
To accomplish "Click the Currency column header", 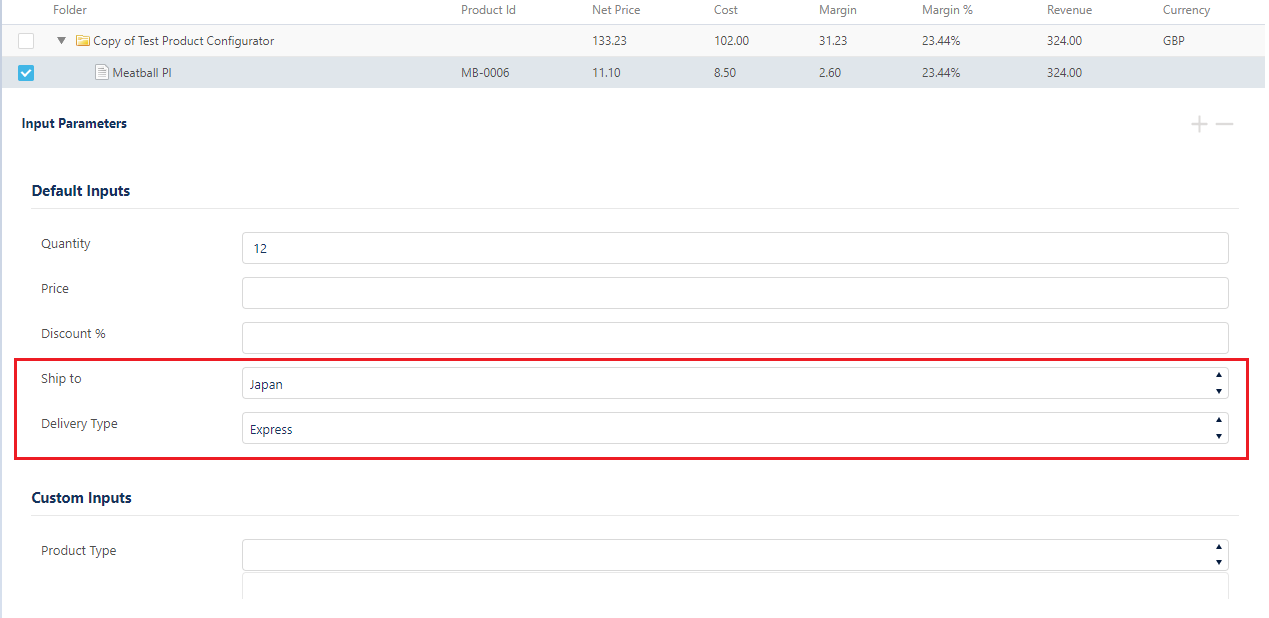I will (1186, 10).
